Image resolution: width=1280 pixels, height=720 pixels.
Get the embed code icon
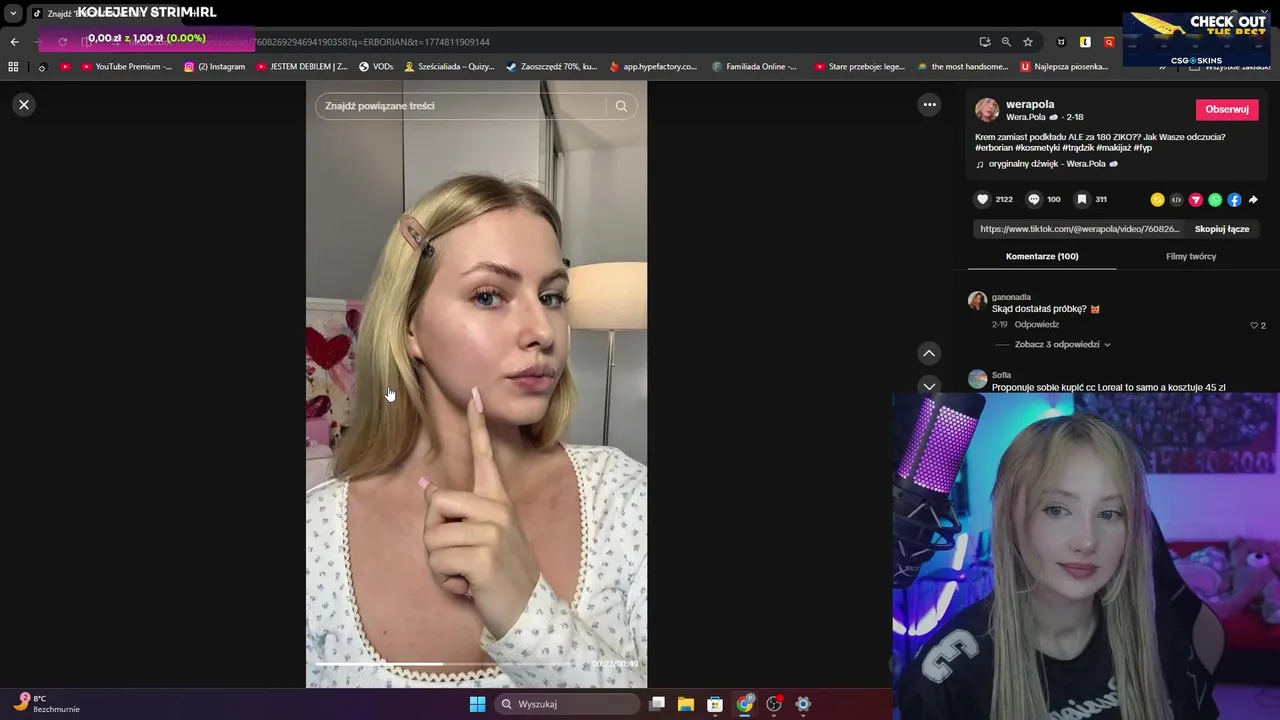tap(1176, 200)
